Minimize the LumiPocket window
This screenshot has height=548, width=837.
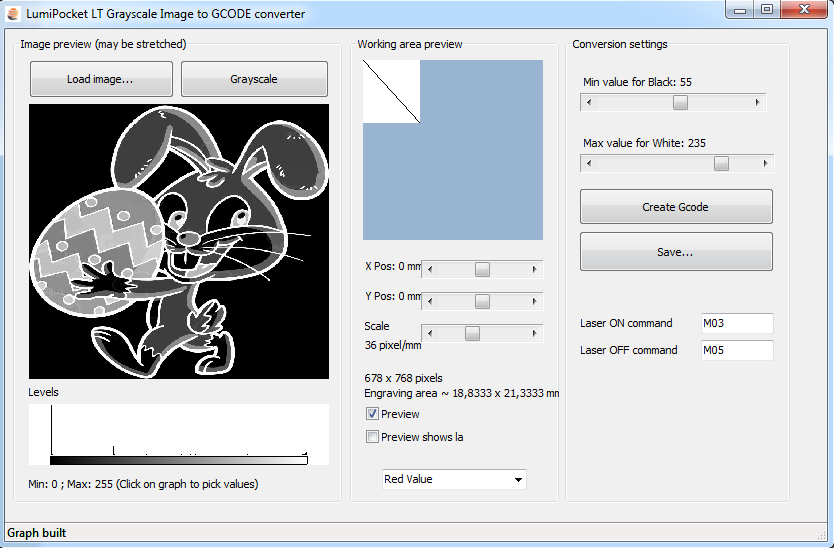point(739,10)
